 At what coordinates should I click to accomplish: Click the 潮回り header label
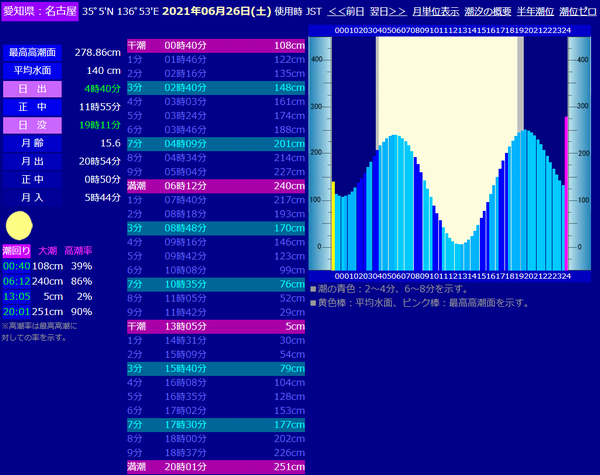(x=16, y=250)
